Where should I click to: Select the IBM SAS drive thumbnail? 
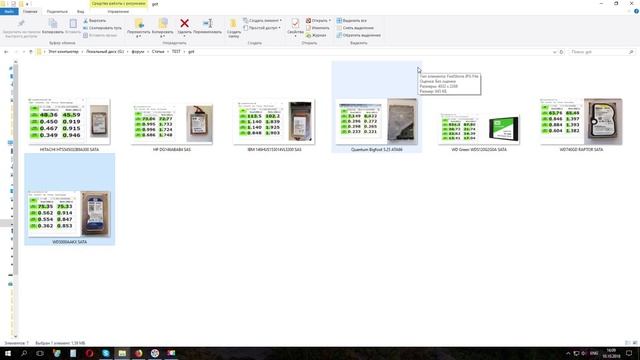click(x=274, y=123)
